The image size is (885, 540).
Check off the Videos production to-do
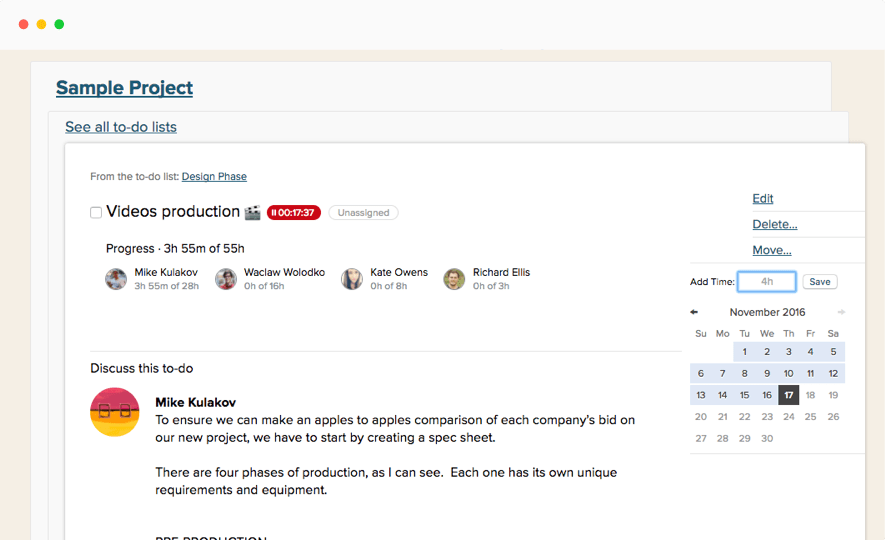click(x=96, y=212)
